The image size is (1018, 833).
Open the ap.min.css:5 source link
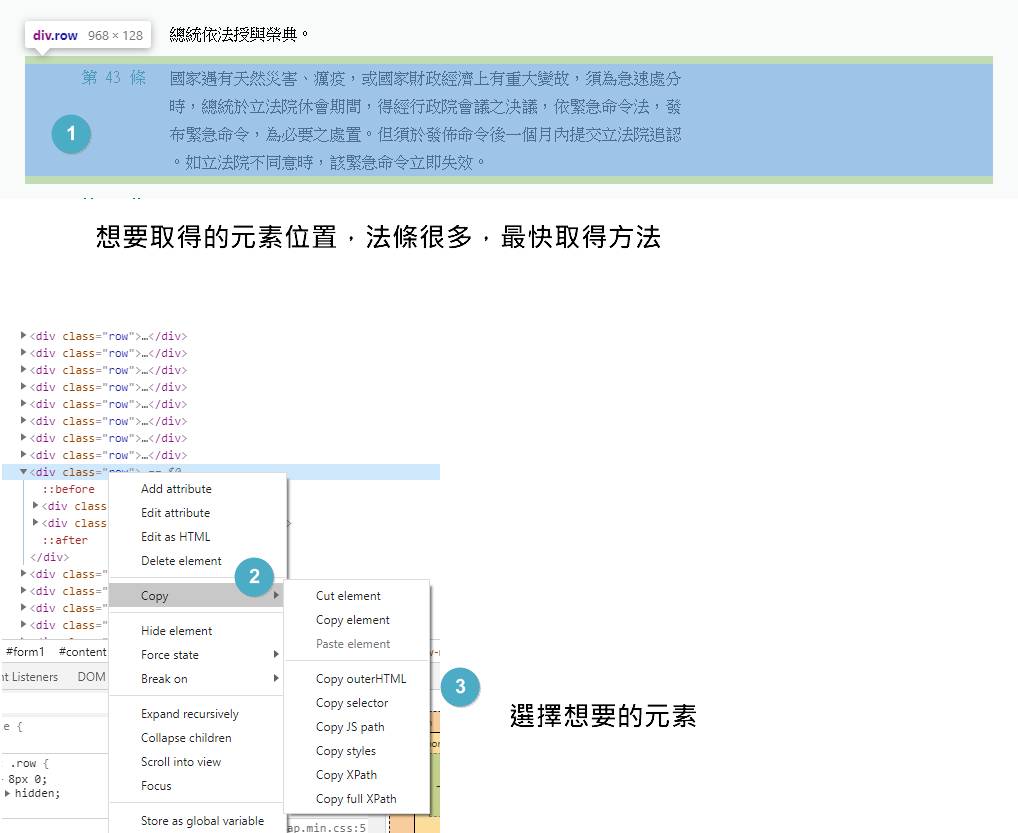click(328, 827)
